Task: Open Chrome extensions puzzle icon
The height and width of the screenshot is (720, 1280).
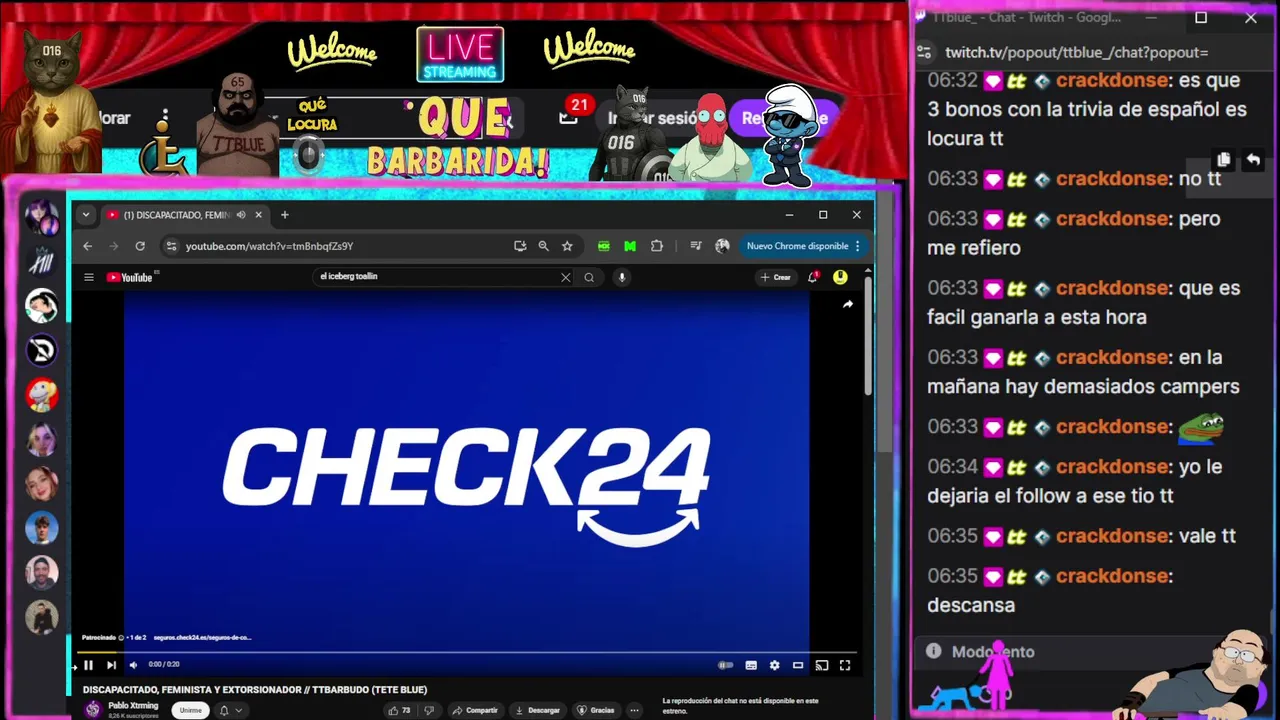Action: point(657,246)
